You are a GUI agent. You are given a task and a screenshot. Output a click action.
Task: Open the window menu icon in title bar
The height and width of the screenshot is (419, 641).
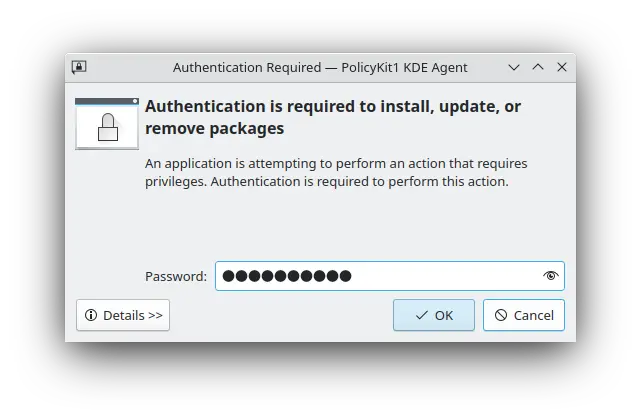(79, 67)
